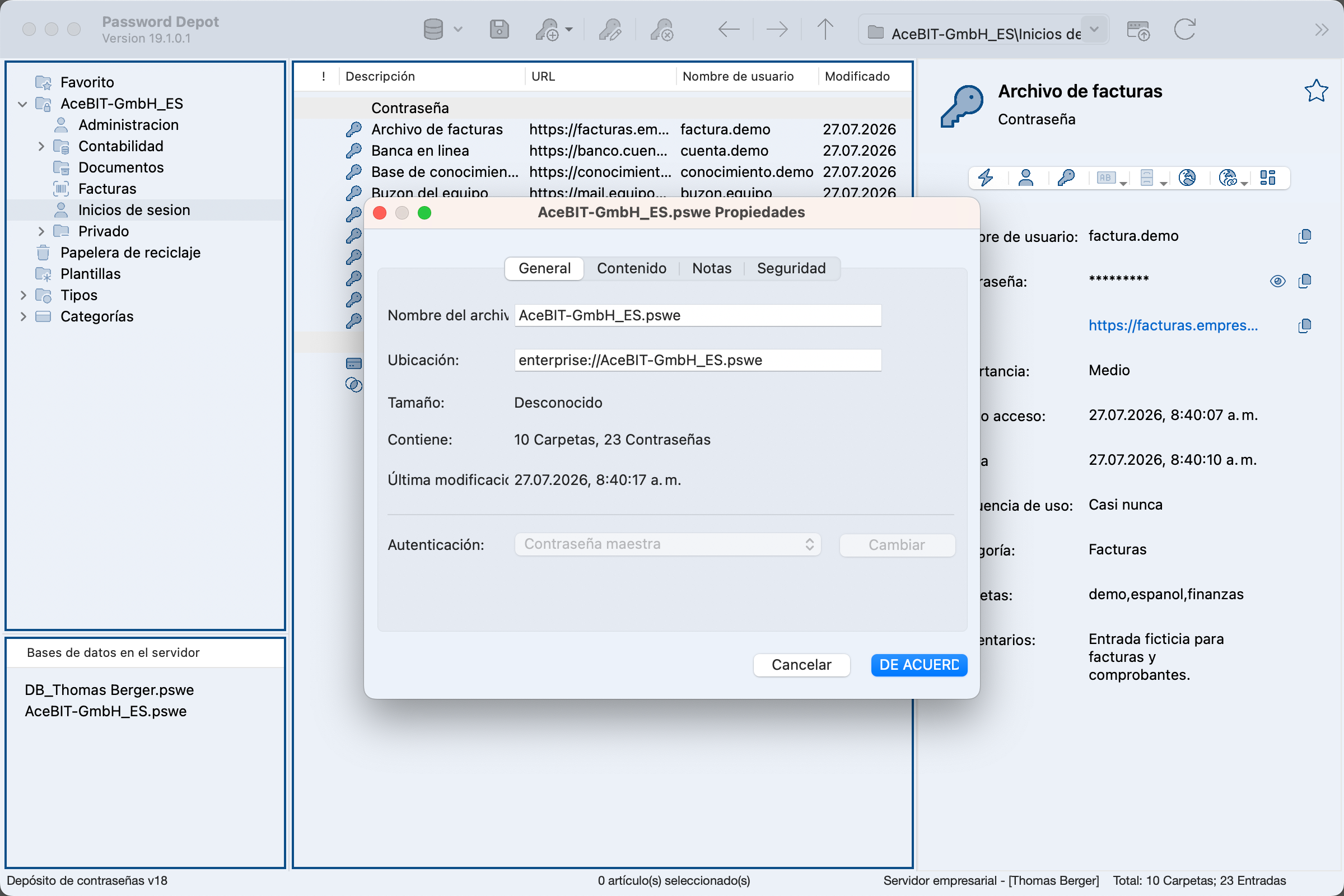
Task: Select the Inicios de sesion folder
Action: click(x=134, y=209)
